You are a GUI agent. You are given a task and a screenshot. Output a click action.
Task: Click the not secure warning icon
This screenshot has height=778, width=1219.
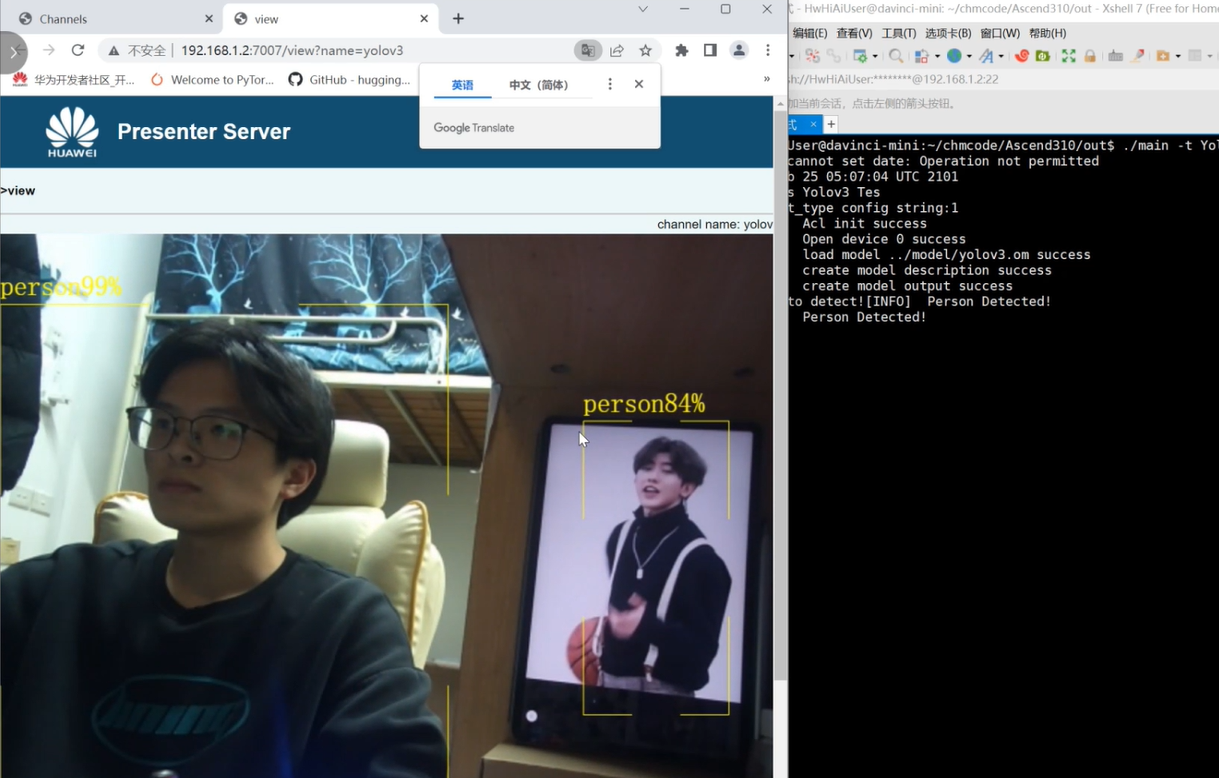[114, 50]
